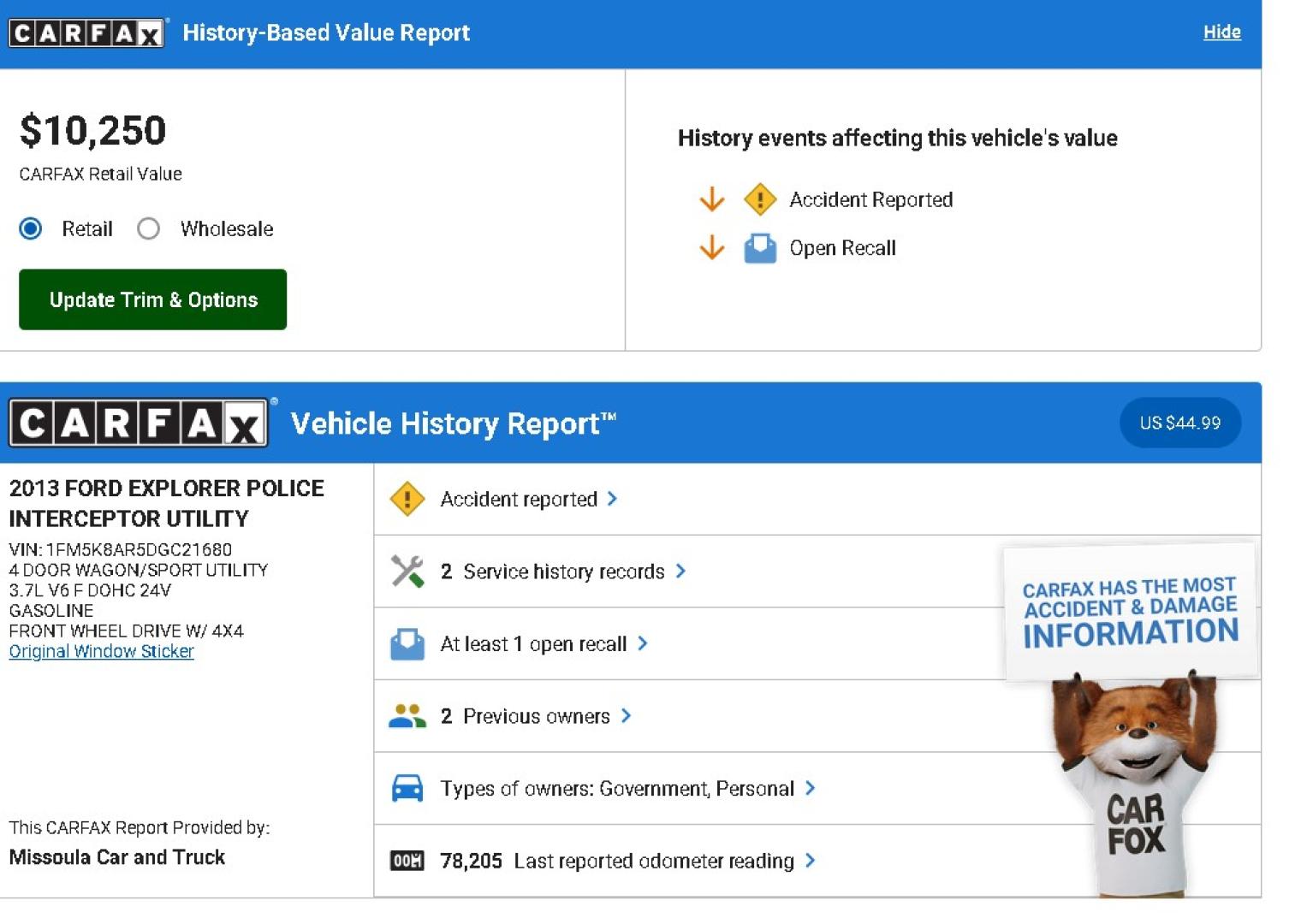Viewport: 1295px width, 924px height.
Task: Click the wrench service history icon
Action: click(407, 572)
